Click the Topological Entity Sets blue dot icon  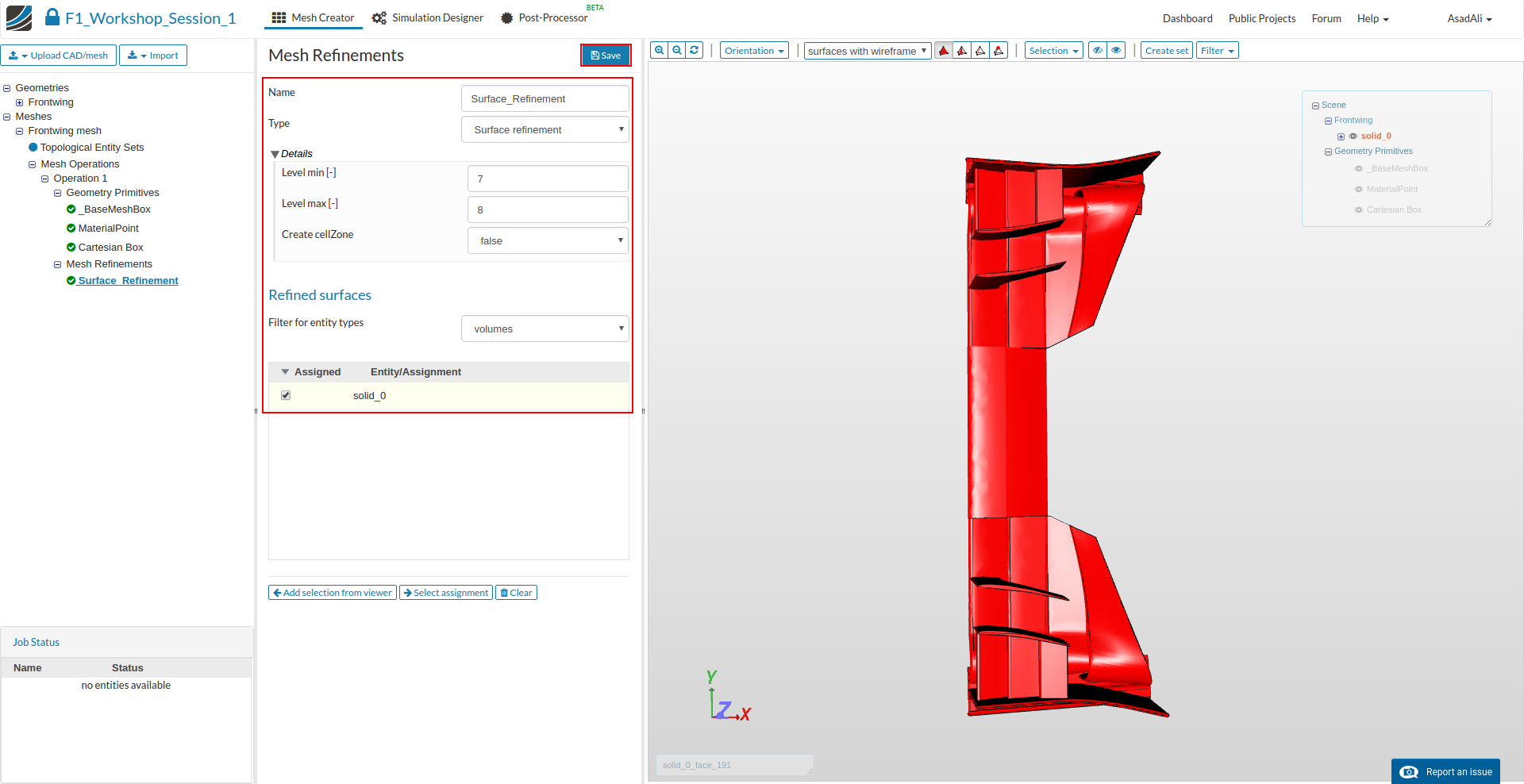point(33,147)
